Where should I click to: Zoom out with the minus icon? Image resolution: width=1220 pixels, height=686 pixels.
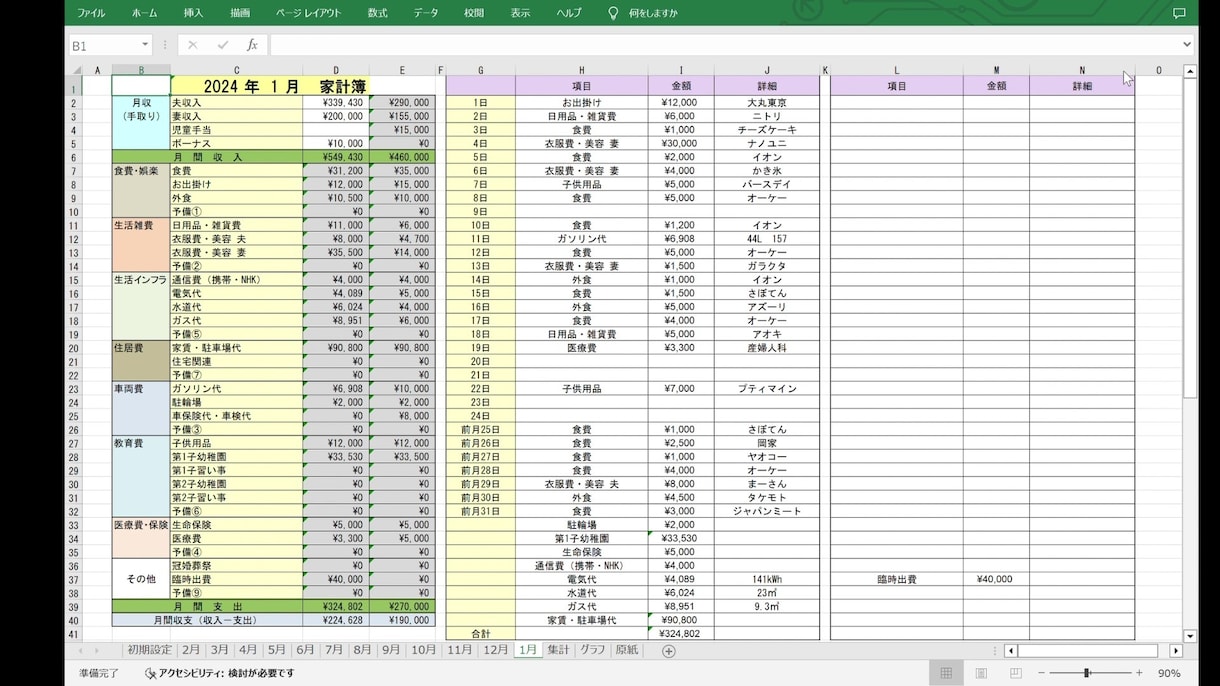1043,673
